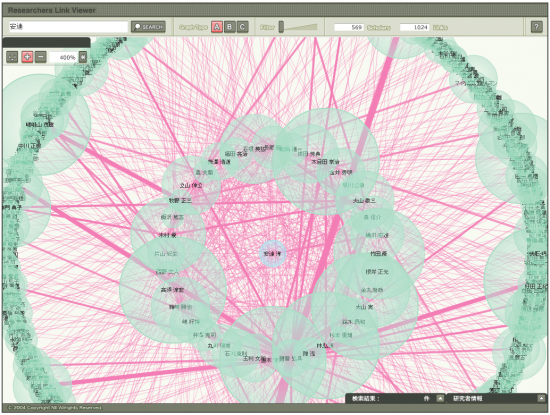Click the SEARCH button
This screenshot has height=415, width=550.
coord(148,27)
